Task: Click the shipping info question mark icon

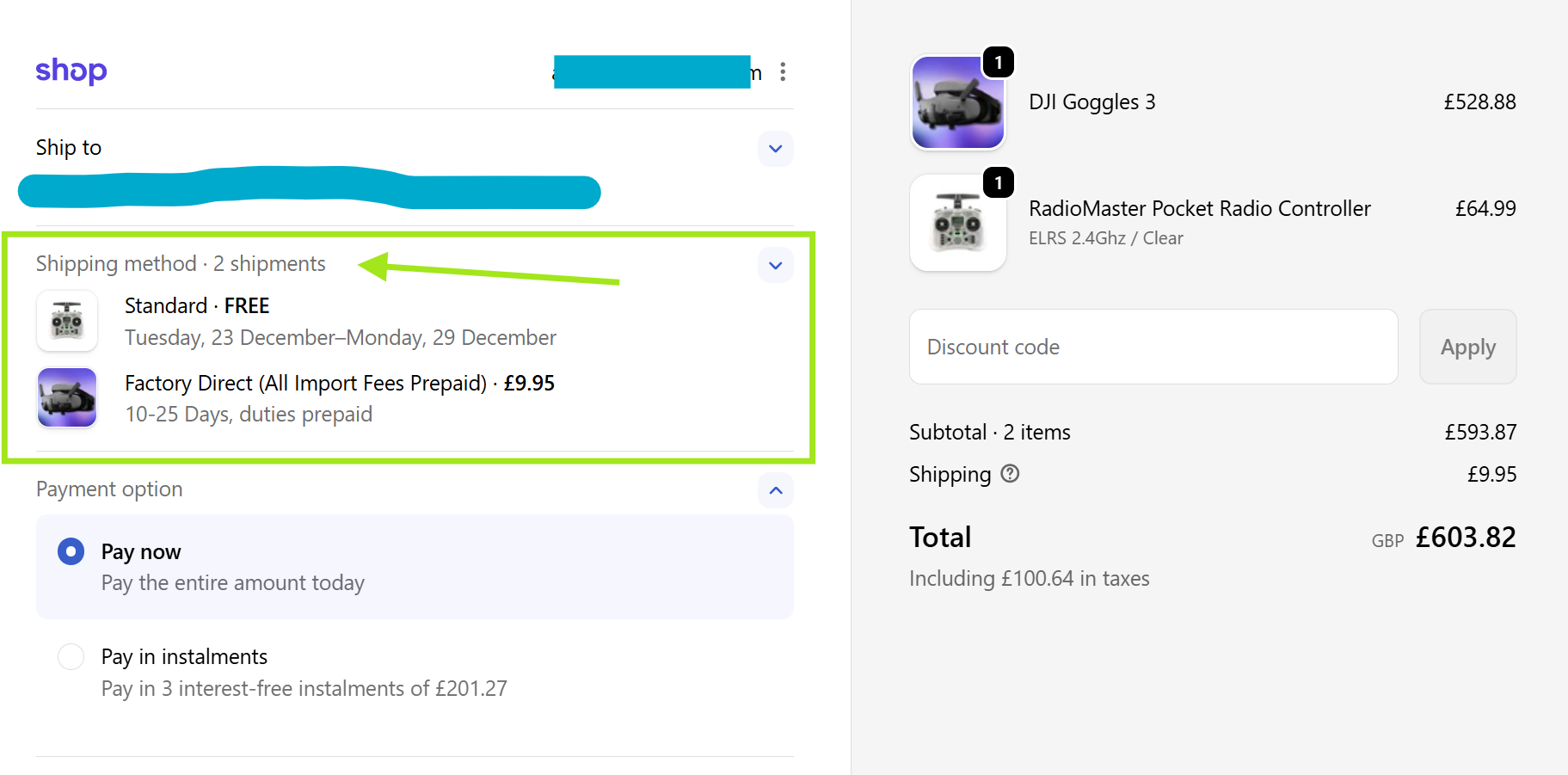Action: (x=1010, y=473)
